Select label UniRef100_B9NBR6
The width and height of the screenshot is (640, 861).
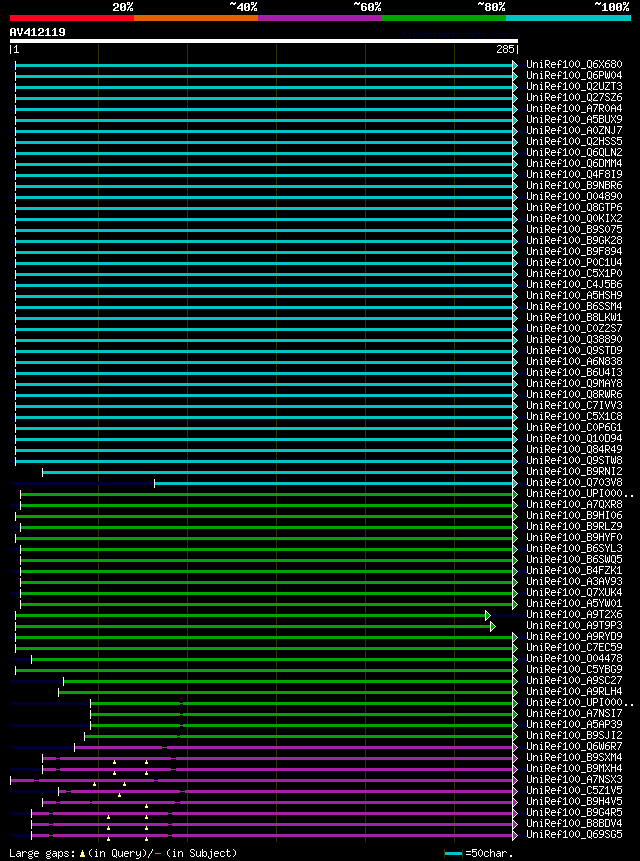click(574, 186)
